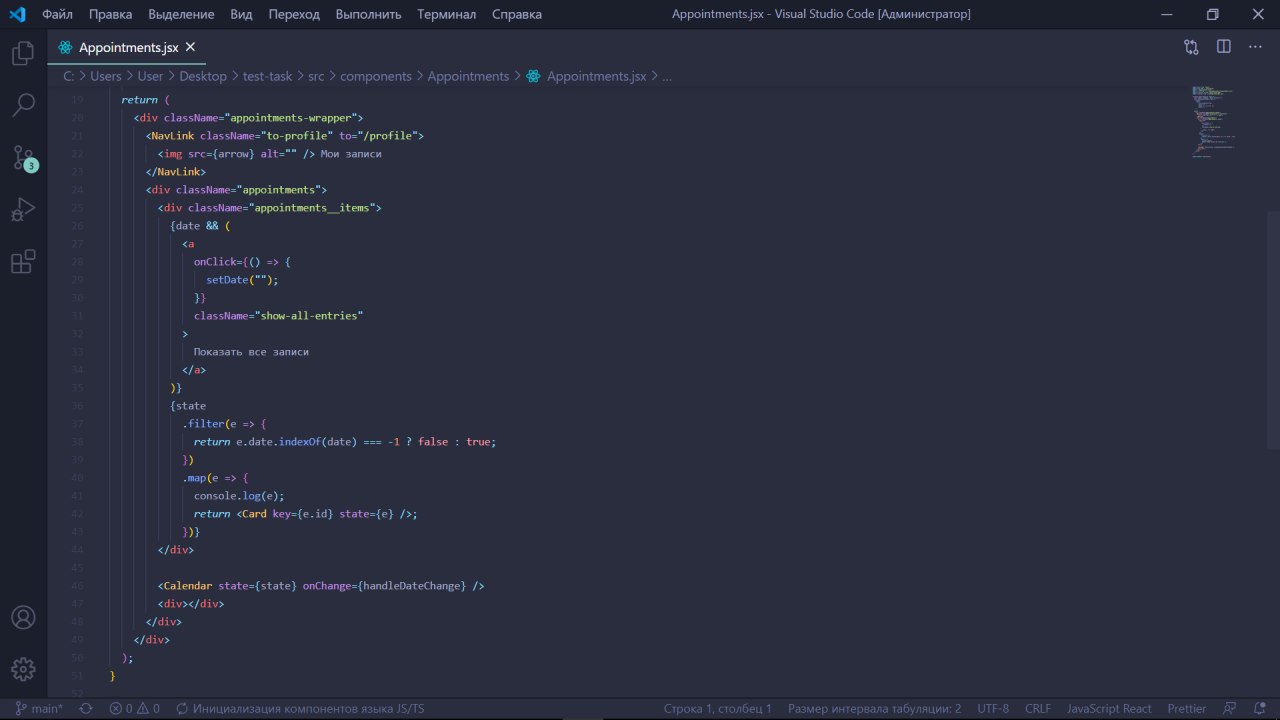Screen dimensions: 1280x720
Task: Open the Файл menu
Action: tap(58, 14)
